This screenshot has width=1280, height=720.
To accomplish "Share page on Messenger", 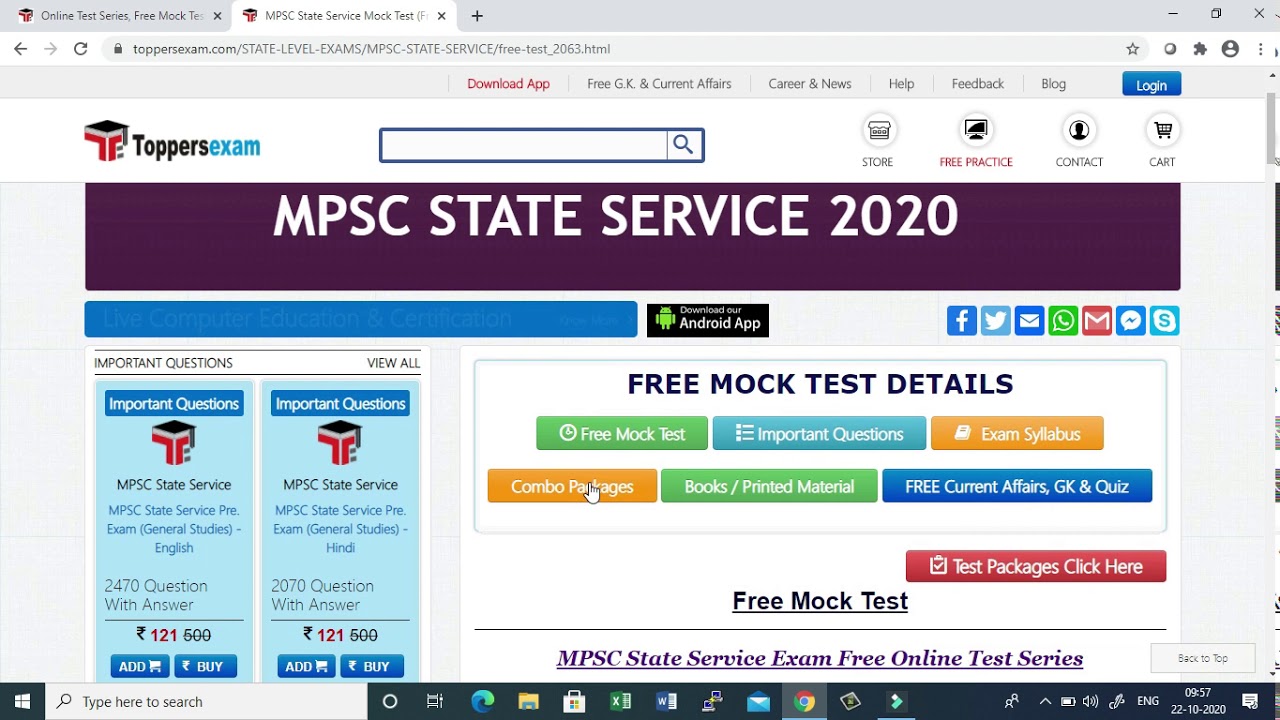I will 1131,321.
